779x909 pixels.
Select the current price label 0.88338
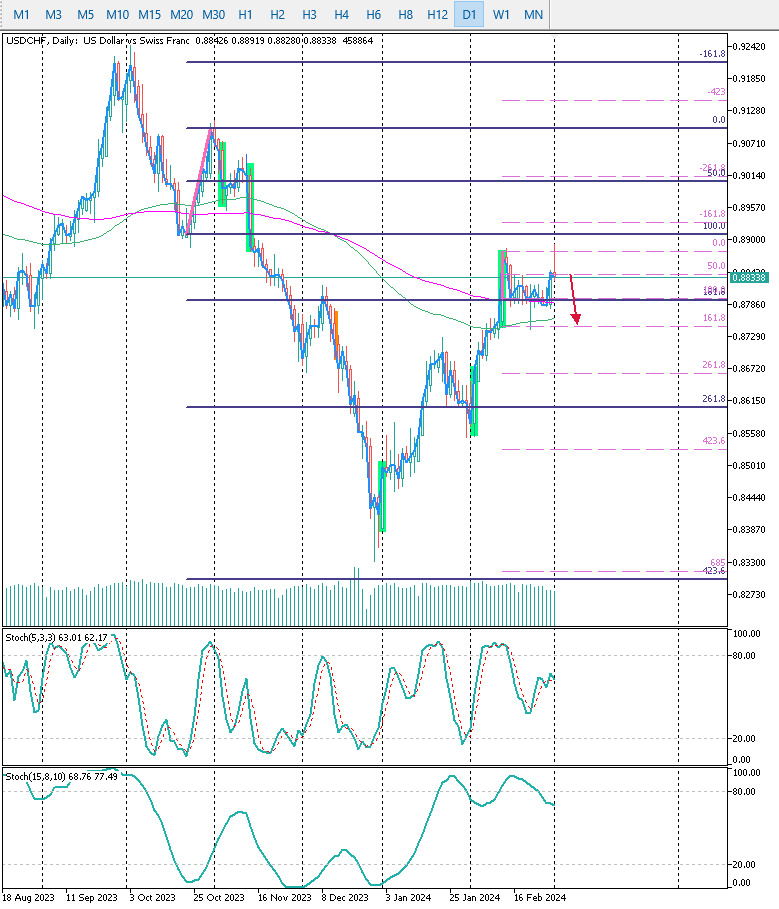click(749, 278)
